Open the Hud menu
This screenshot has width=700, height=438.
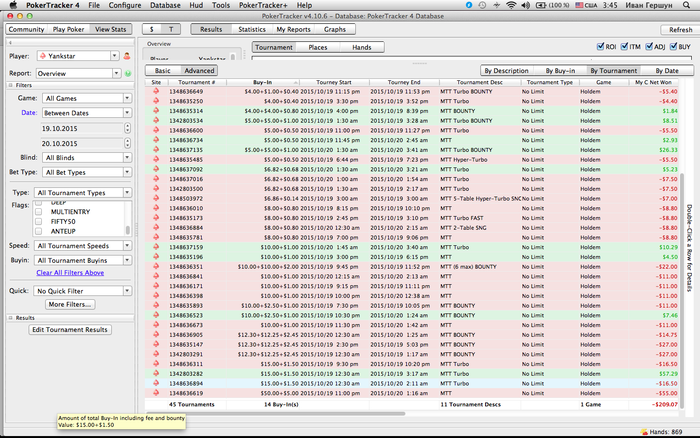tap(196, 5)
